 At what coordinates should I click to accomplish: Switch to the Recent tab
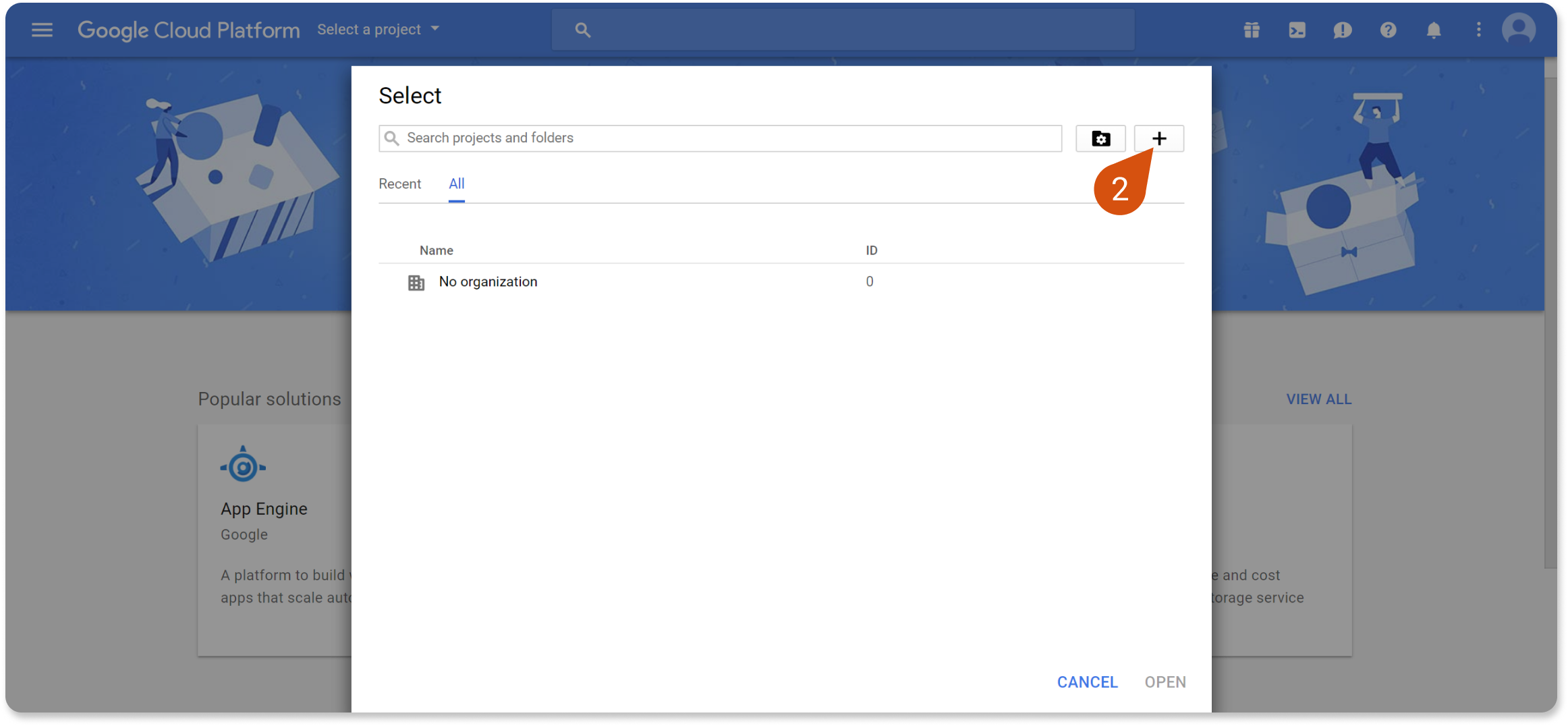399,184
